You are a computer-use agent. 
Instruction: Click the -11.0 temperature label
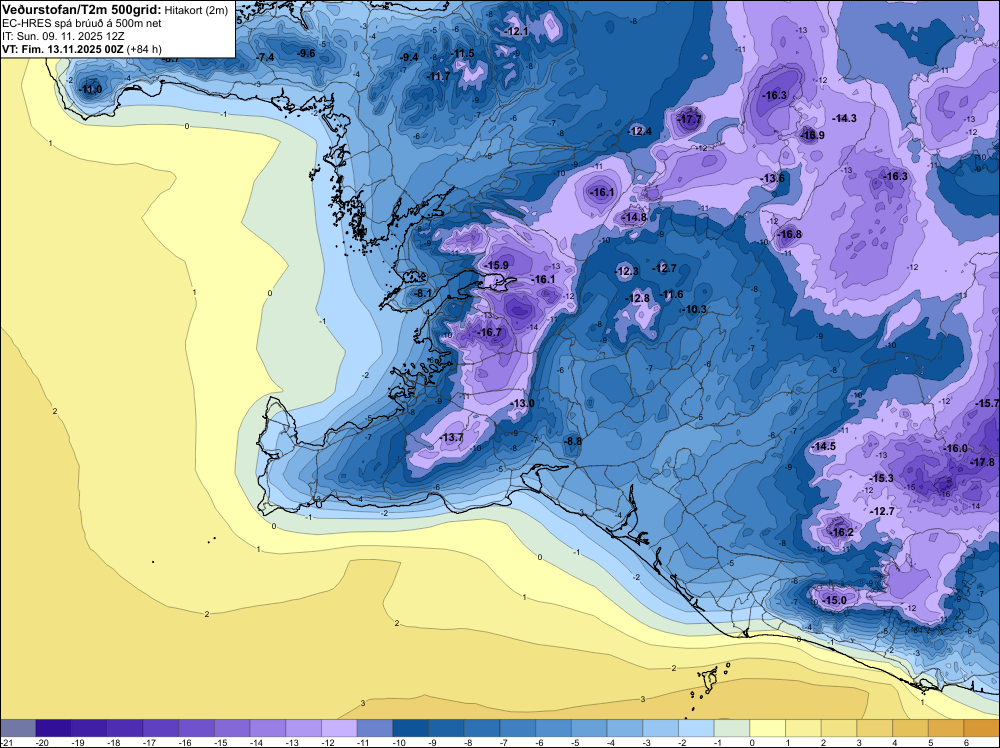point(90,89)
